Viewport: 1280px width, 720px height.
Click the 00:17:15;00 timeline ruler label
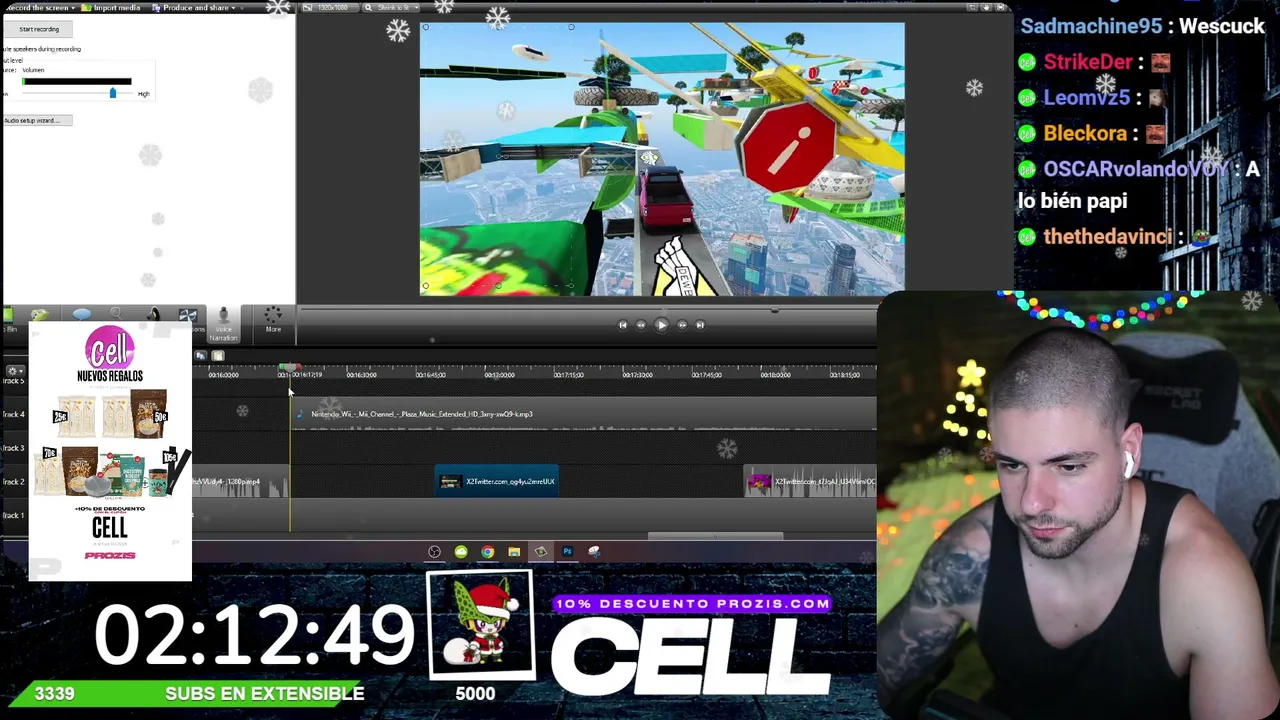click(x=569, y=375)
